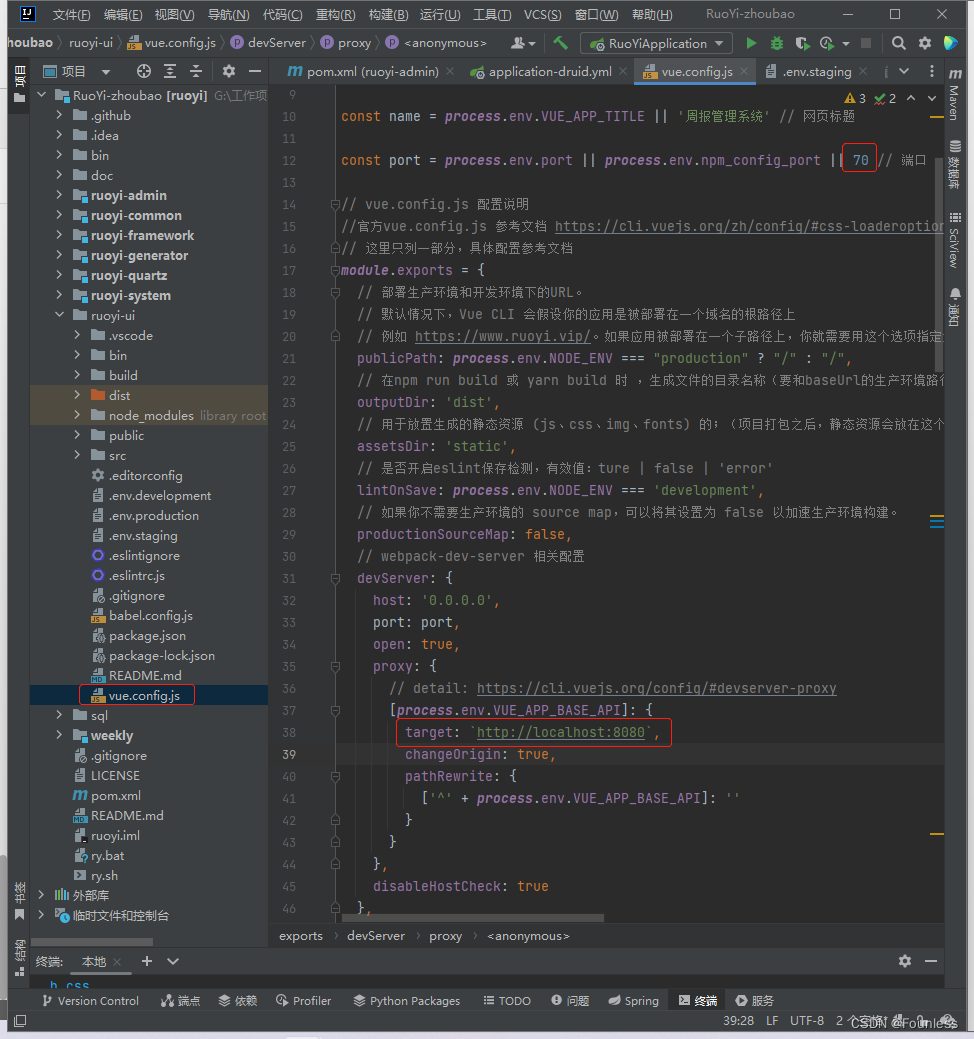The height and width of the screenshot is (1039, 974).
Task: Open project panel options gear
Action: coord(229,71)
